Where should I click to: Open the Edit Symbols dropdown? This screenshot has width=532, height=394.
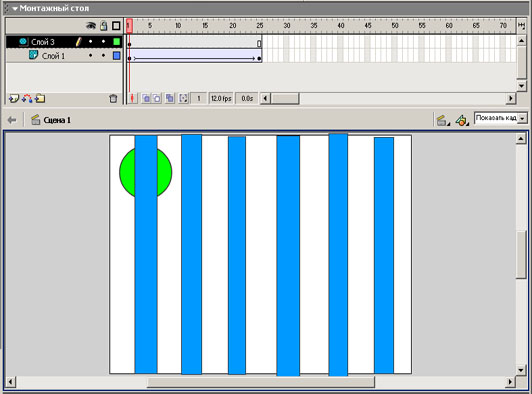(462, 120)
